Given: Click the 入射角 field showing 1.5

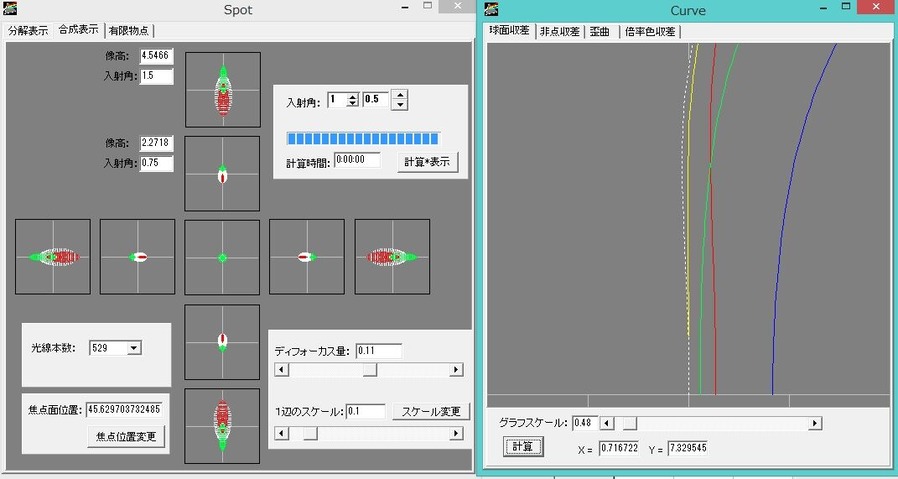Looking at the screenshot, I should [156, 76].
